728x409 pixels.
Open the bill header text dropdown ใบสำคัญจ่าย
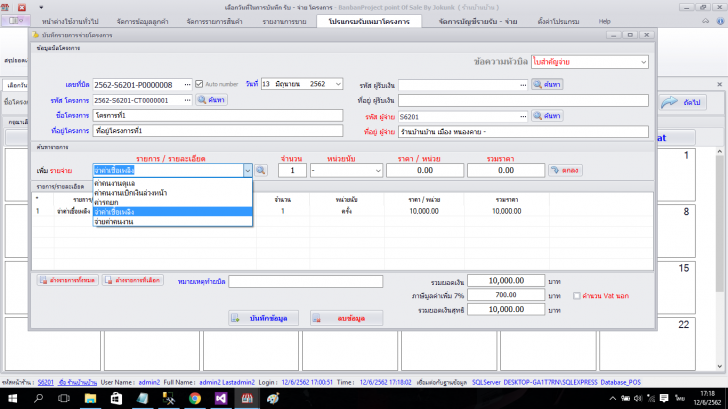pyautogui.click(x=643, y=62)
